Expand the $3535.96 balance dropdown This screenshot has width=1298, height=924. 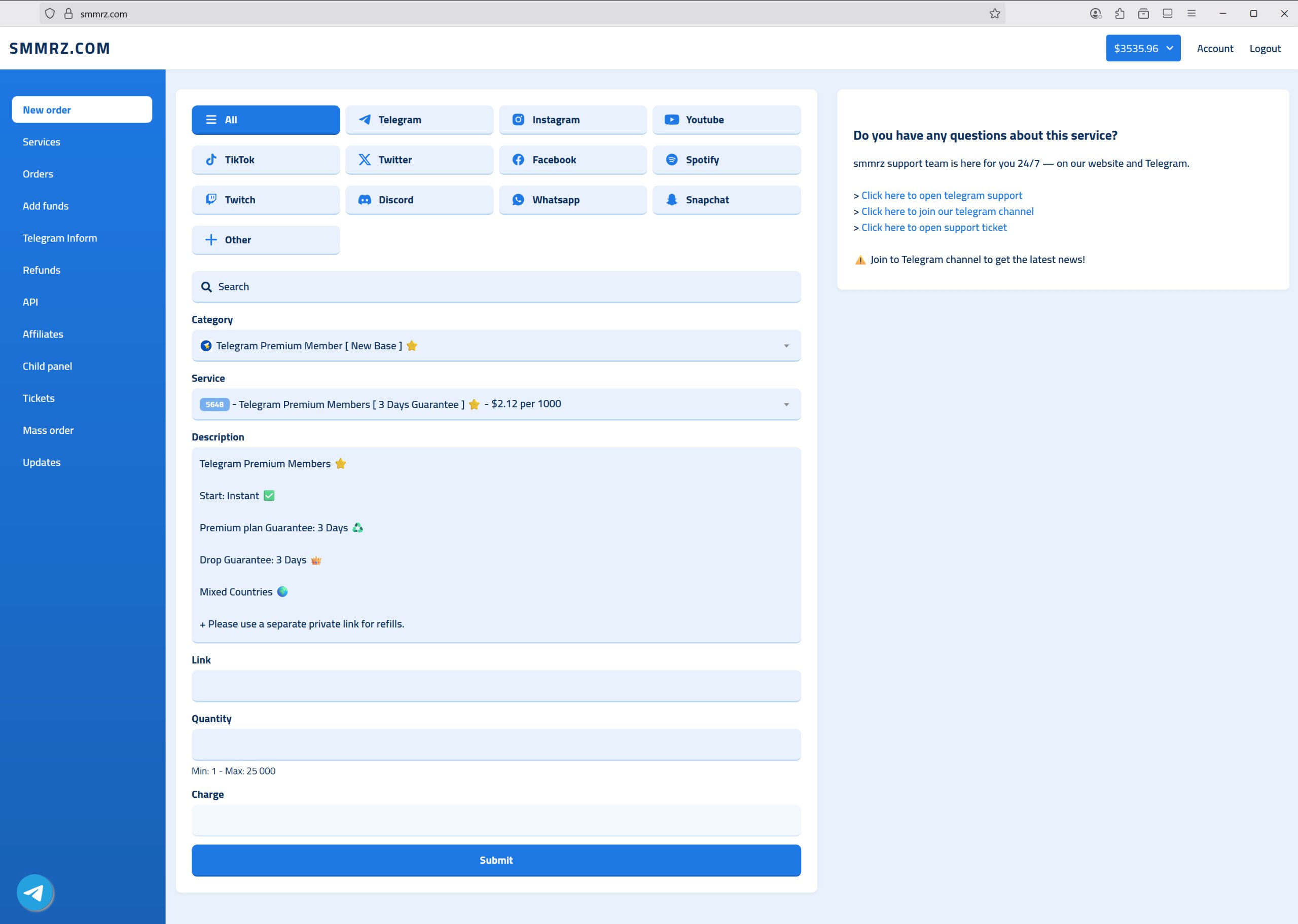(1143, 48)
